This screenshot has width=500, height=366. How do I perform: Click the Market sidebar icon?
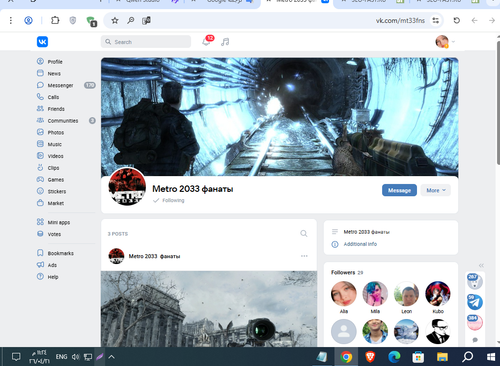[x=40, y=203]
